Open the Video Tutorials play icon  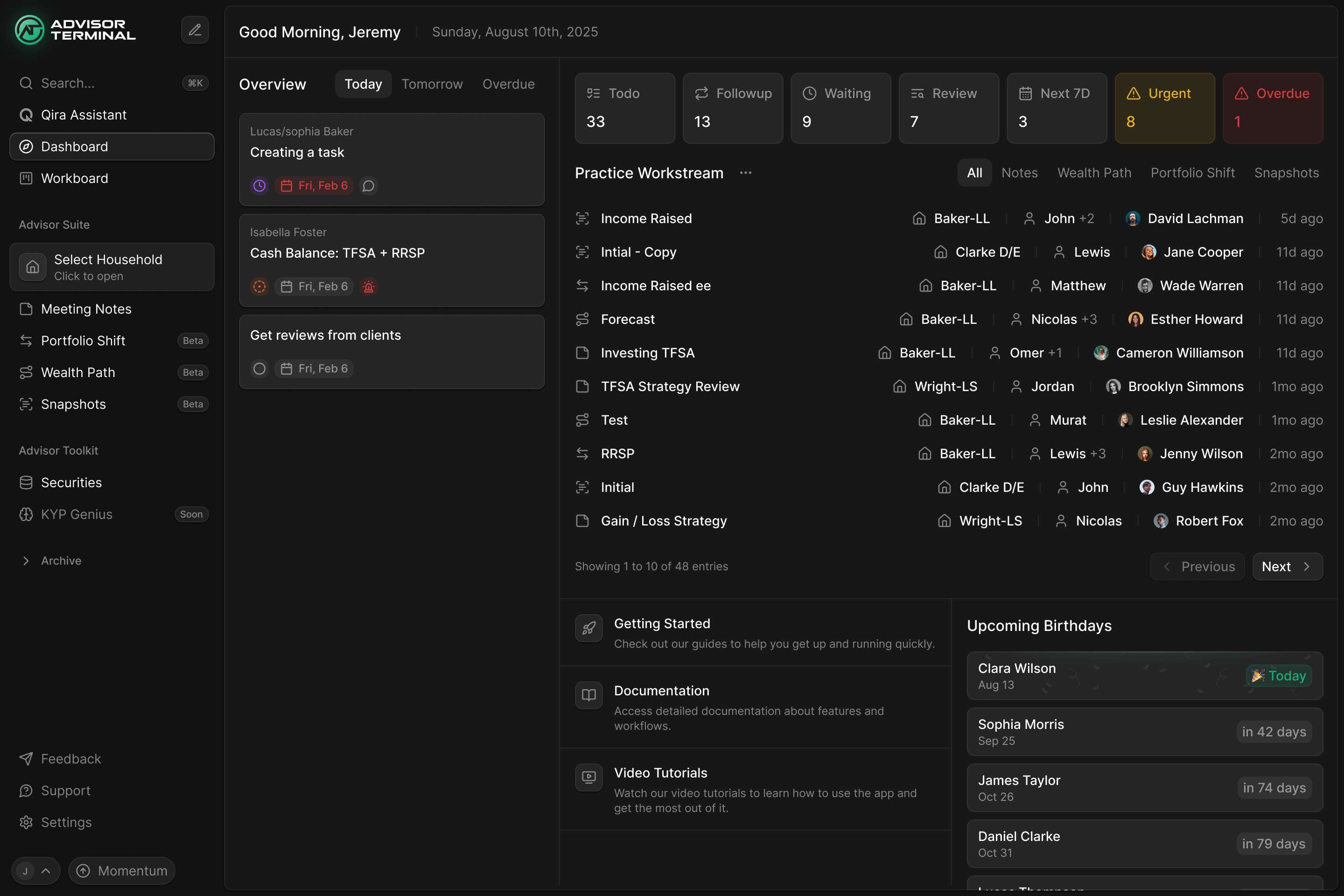588,777
